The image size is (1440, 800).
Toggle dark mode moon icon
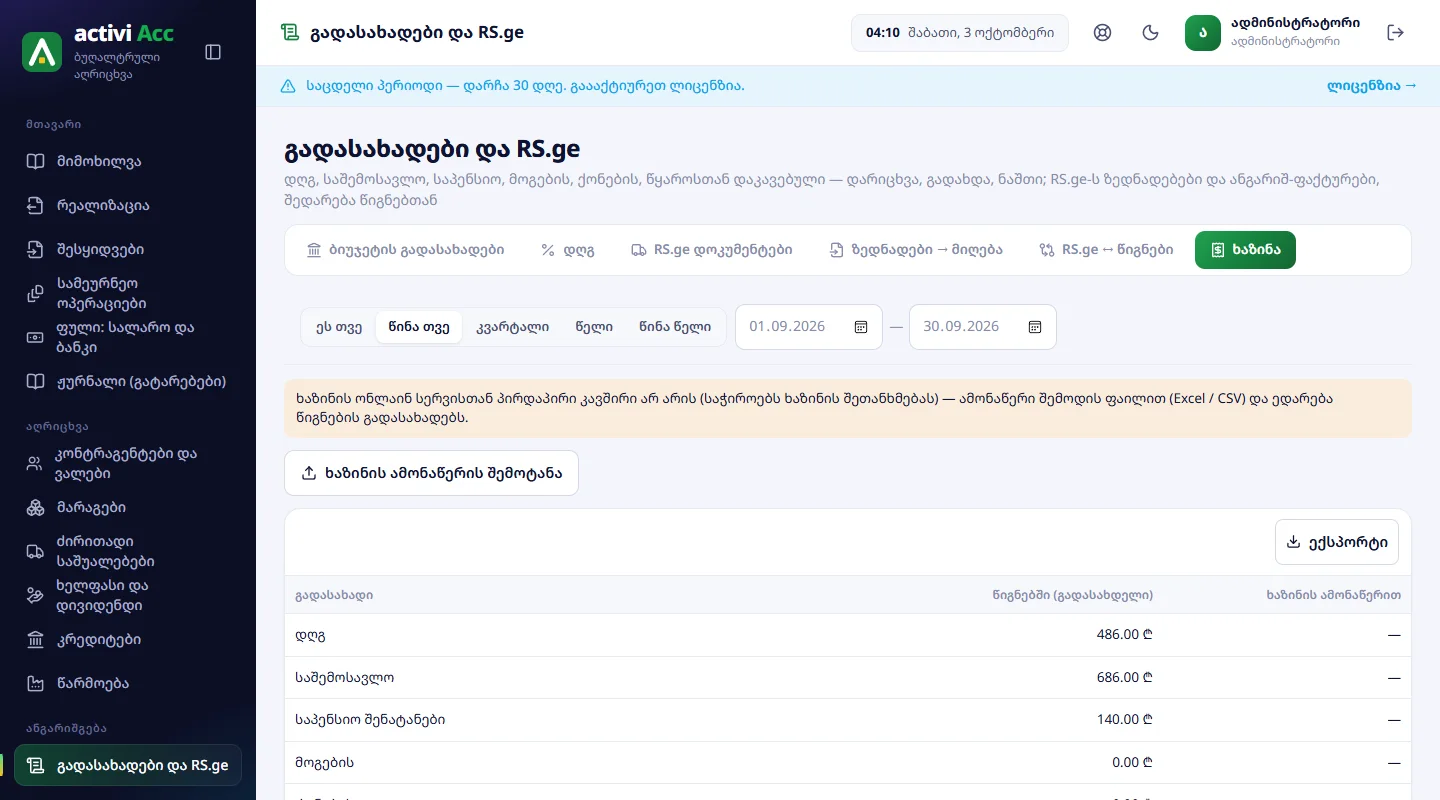[1151, 32]
